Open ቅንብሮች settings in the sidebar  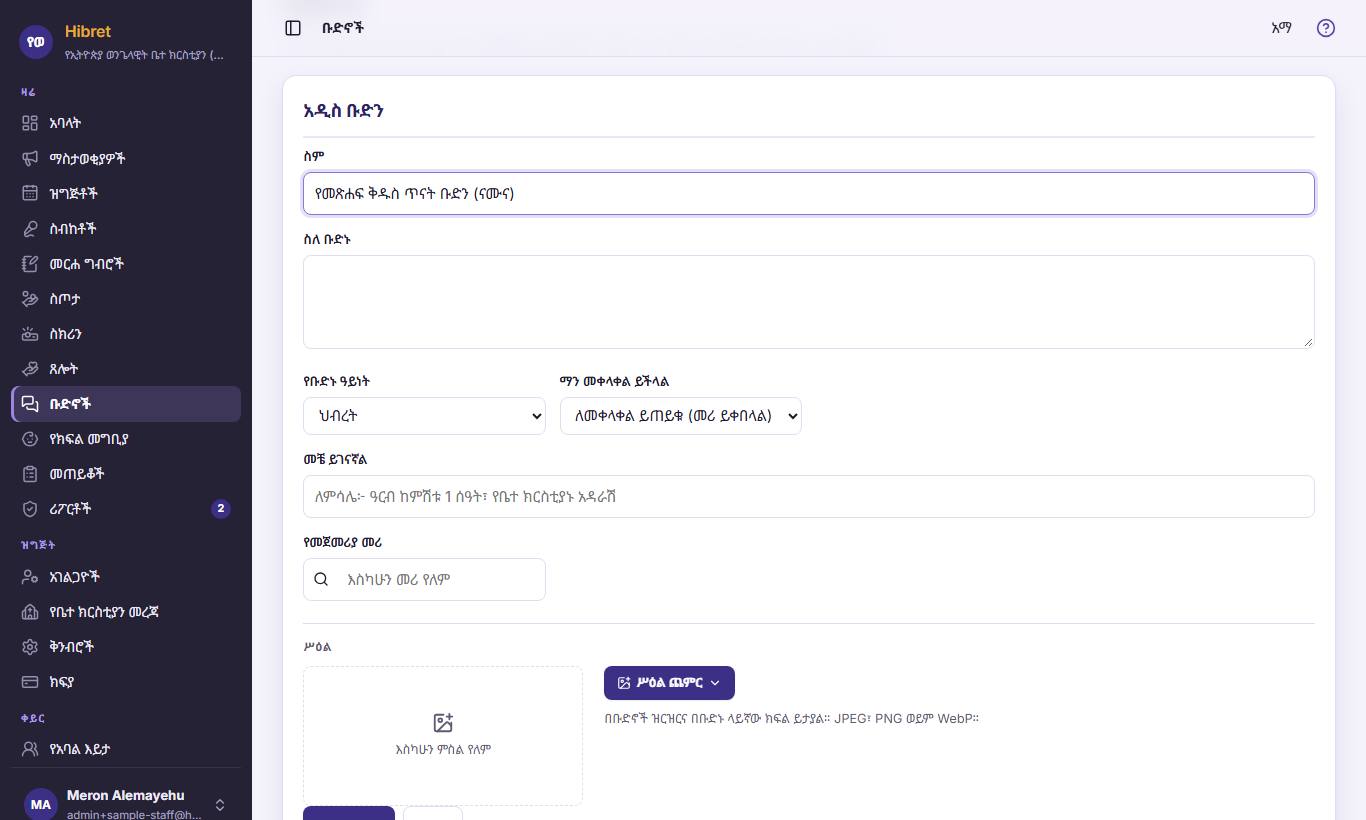(x=126, y=646)
